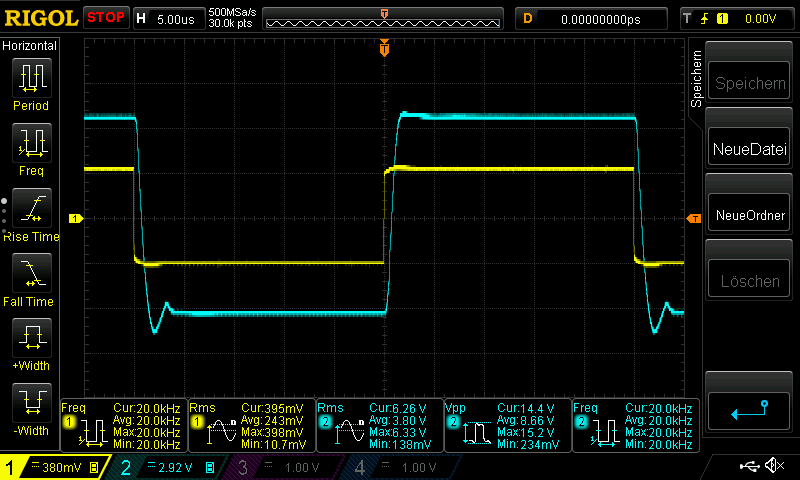Click the delay value 0.00000000ps field
The image size is (800, 480).
click(591, 19)
